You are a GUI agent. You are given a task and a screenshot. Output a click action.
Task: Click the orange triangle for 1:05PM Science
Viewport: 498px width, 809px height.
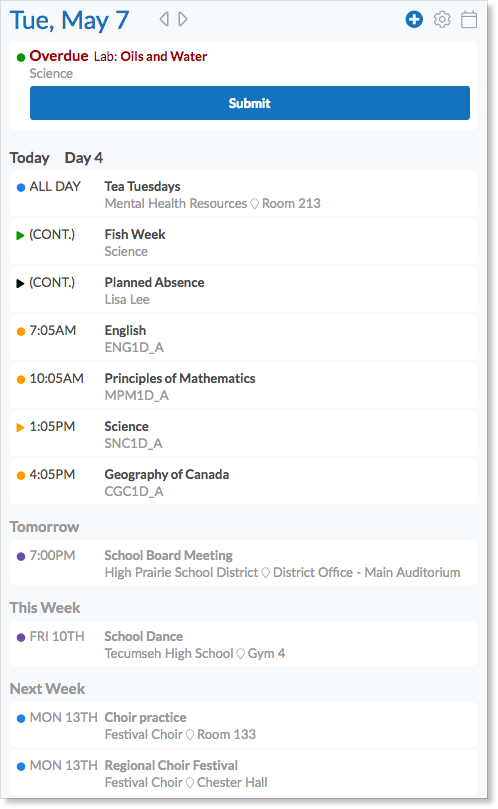20,427
